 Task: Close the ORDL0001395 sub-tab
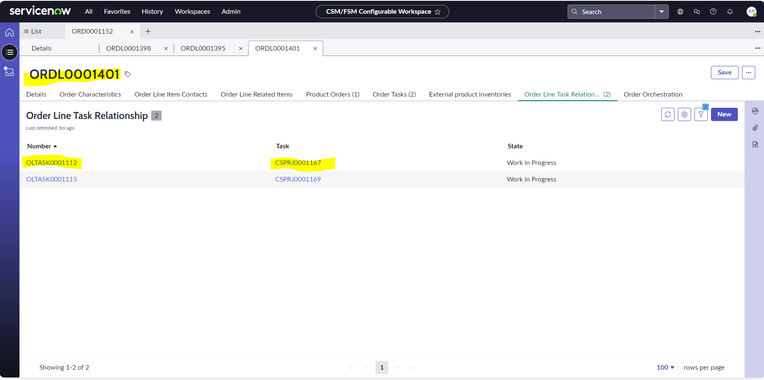(241, 49)
